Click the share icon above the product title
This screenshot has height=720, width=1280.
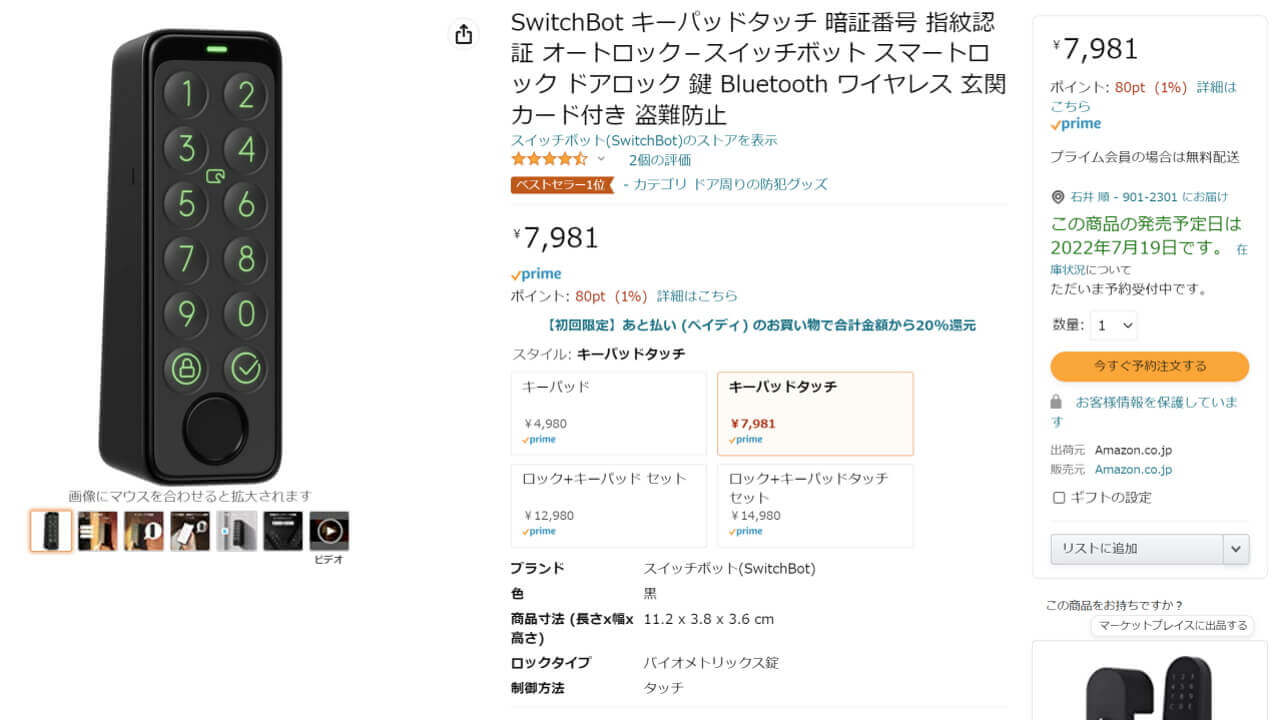click(x=463, y=33)
